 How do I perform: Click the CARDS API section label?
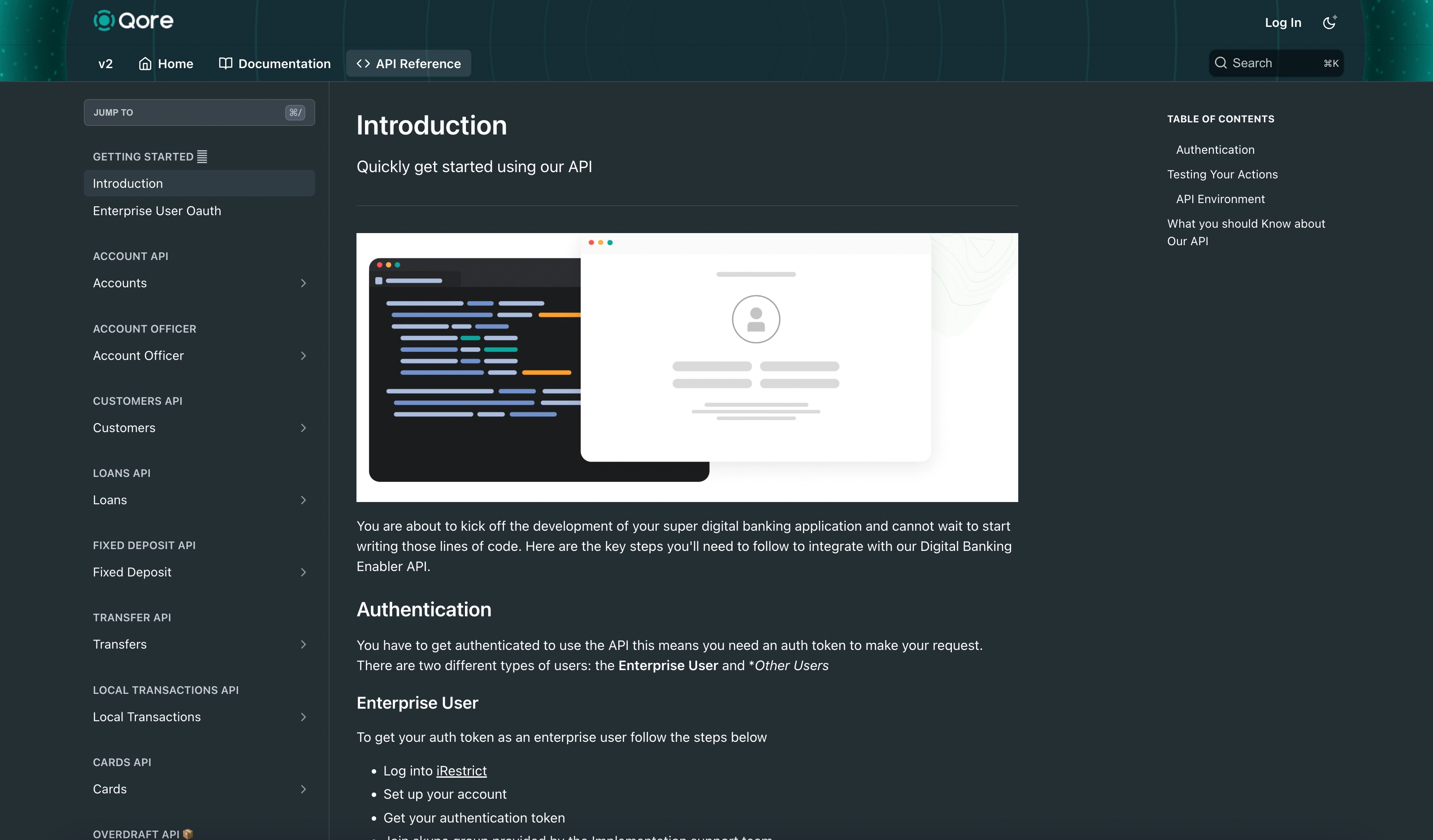pyautogui.click(x=122, y=763)
